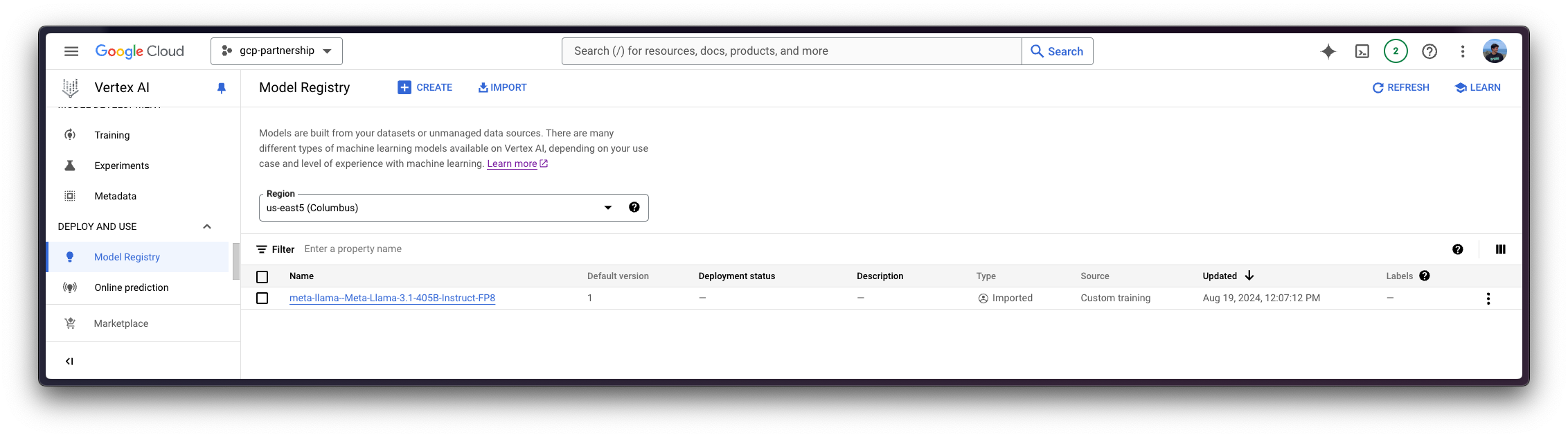Image resolution: width=1568 pixels, height=437 pixels.
Task: Click the sidebar vertical scrollbar
Action: (x=235, y=262)
